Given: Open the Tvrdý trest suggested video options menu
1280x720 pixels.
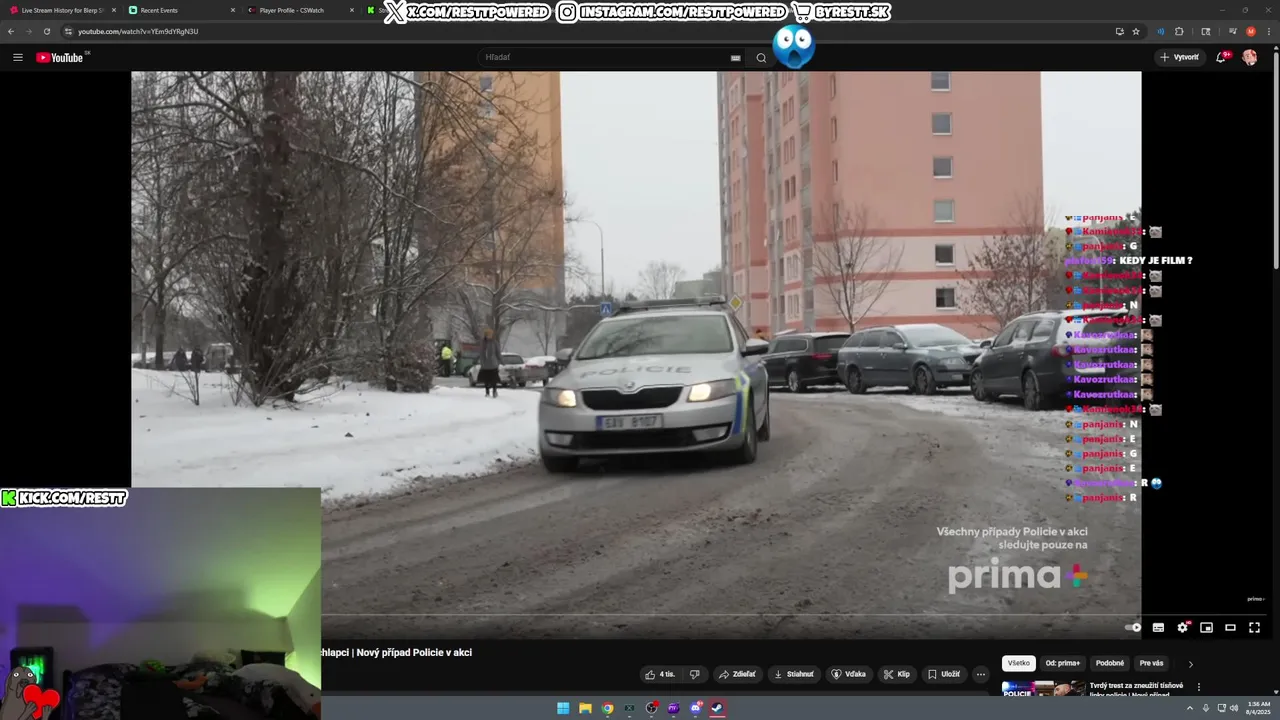Looking at the screenshot, I should click(1199, 687).
